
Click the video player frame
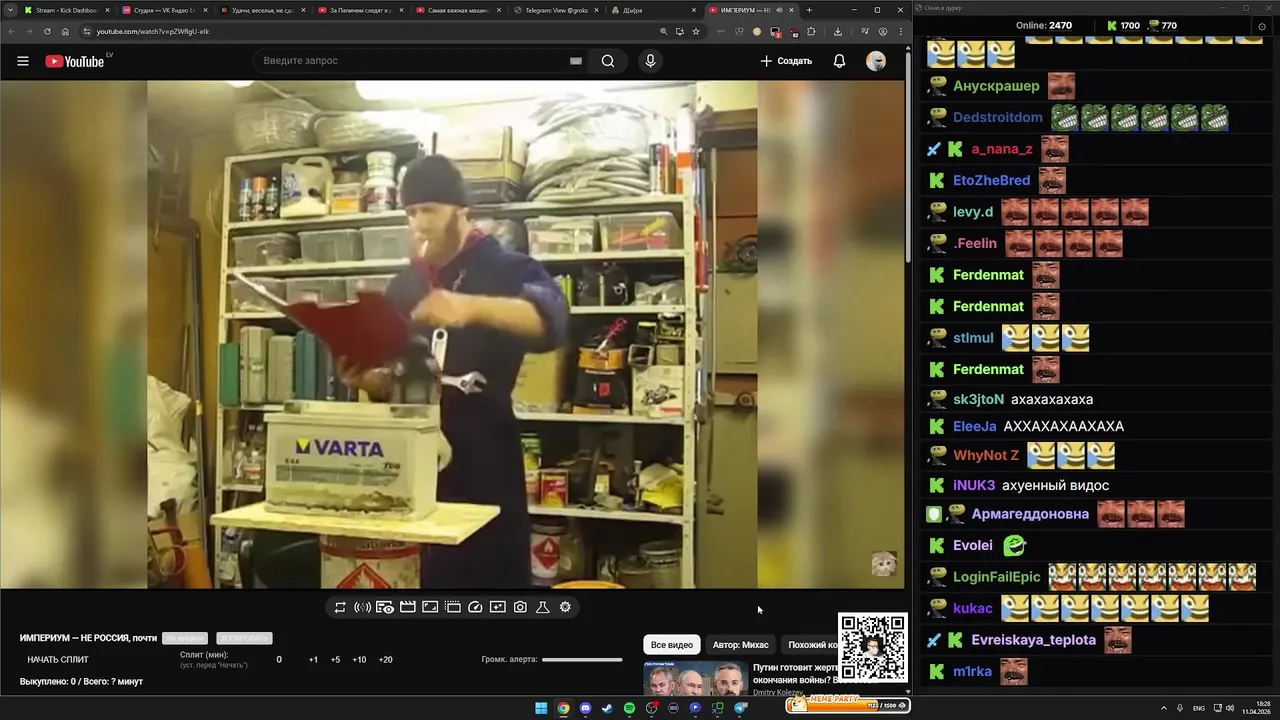pos(452,335)
